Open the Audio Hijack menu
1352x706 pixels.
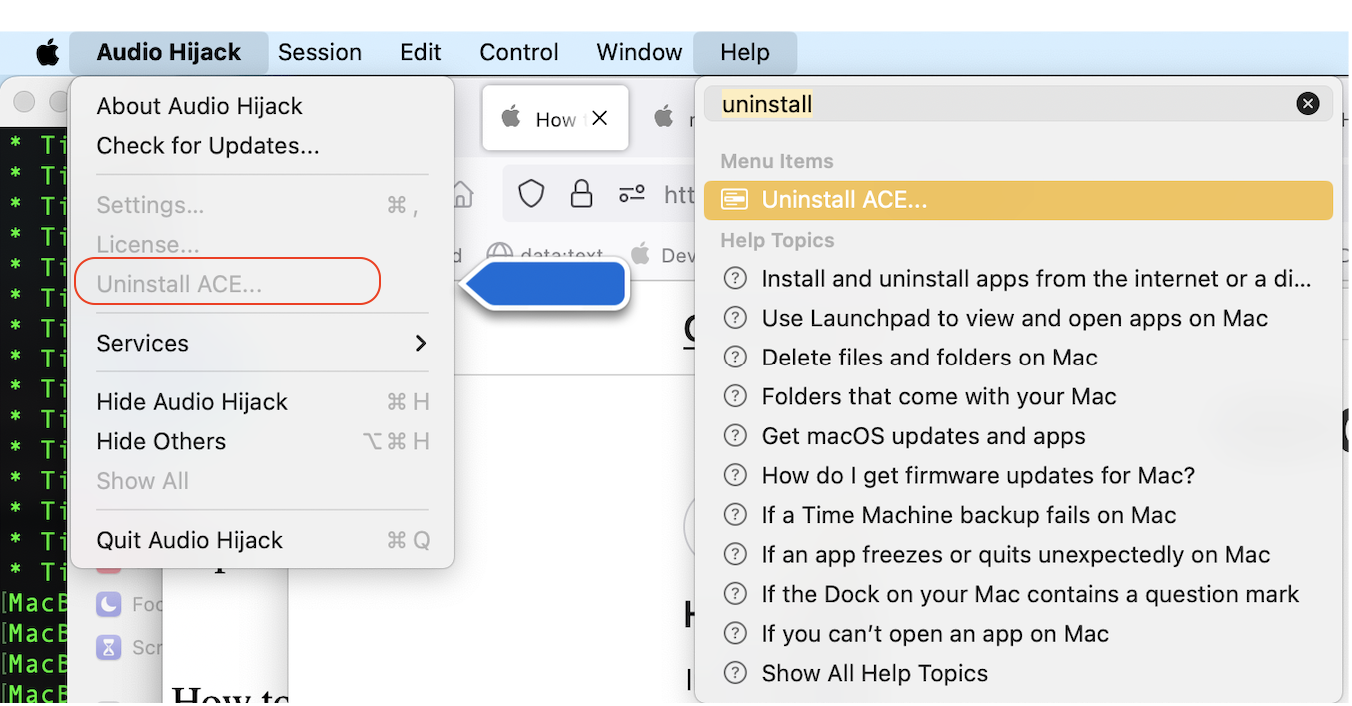click(169, 52)
